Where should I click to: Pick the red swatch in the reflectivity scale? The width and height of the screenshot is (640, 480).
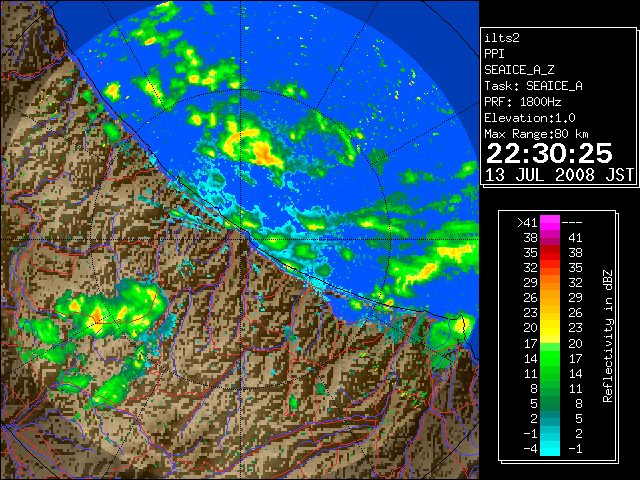[x=550, y=253]
